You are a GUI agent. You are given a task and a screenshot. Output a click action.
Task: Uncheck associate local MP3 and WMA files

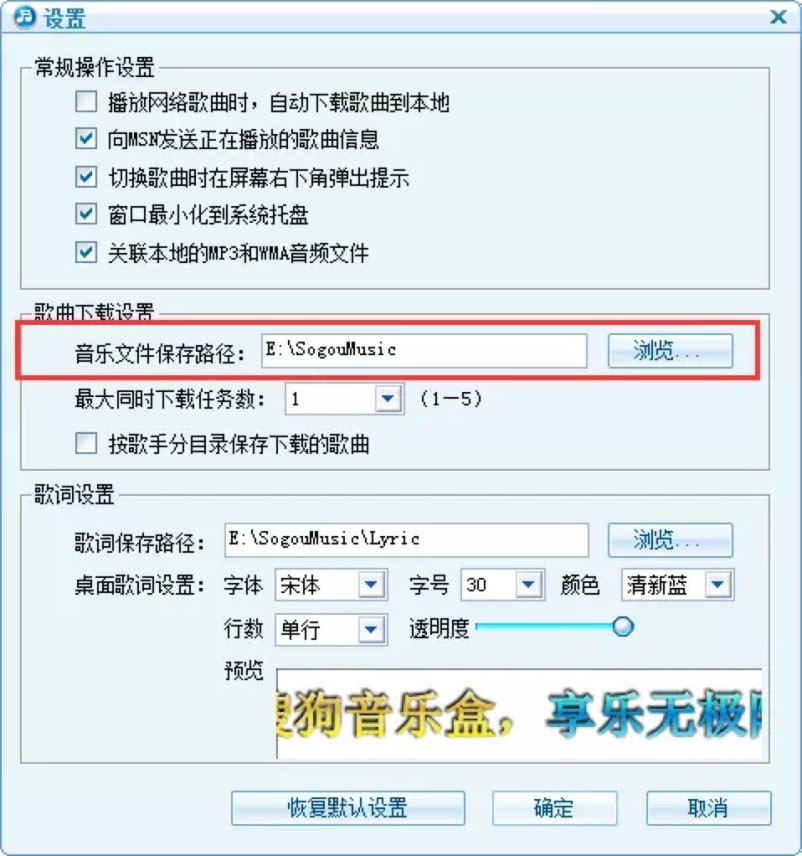click(86, 252)
